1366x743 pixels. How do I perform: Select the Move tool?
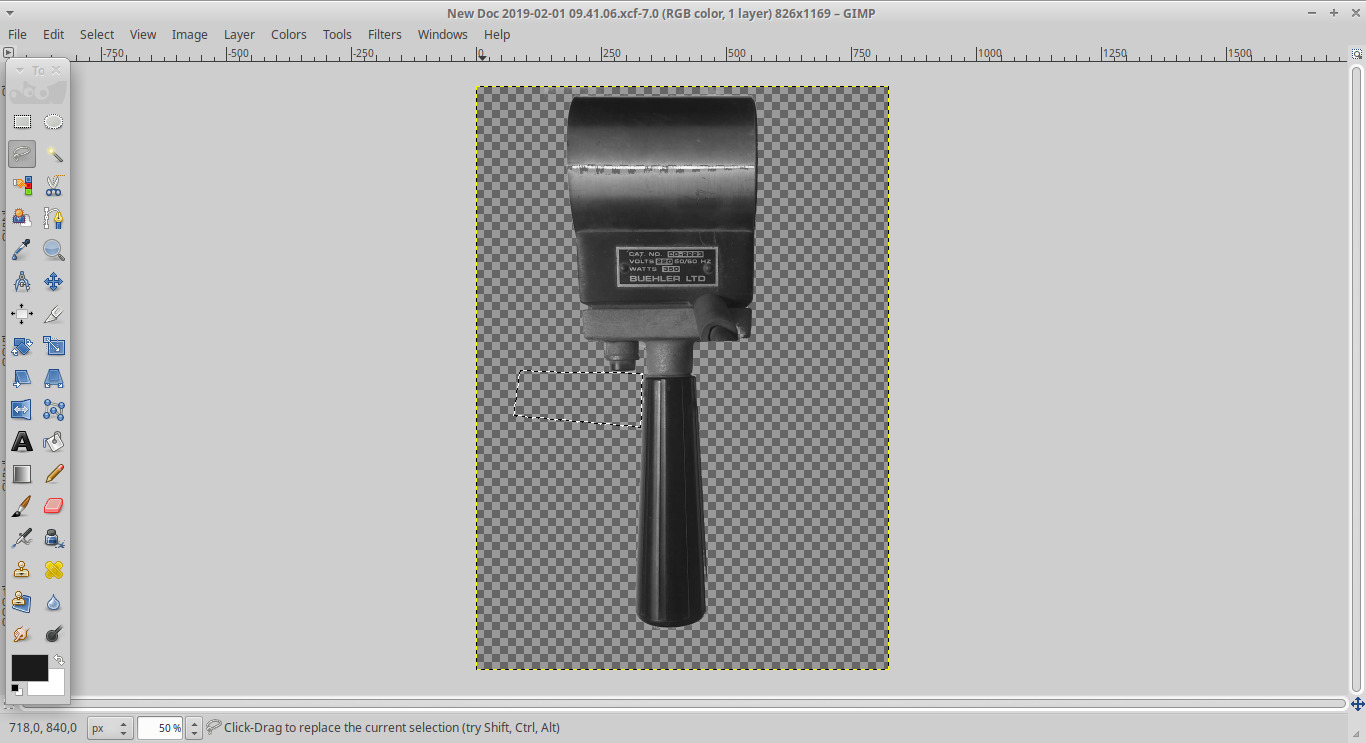54,282
